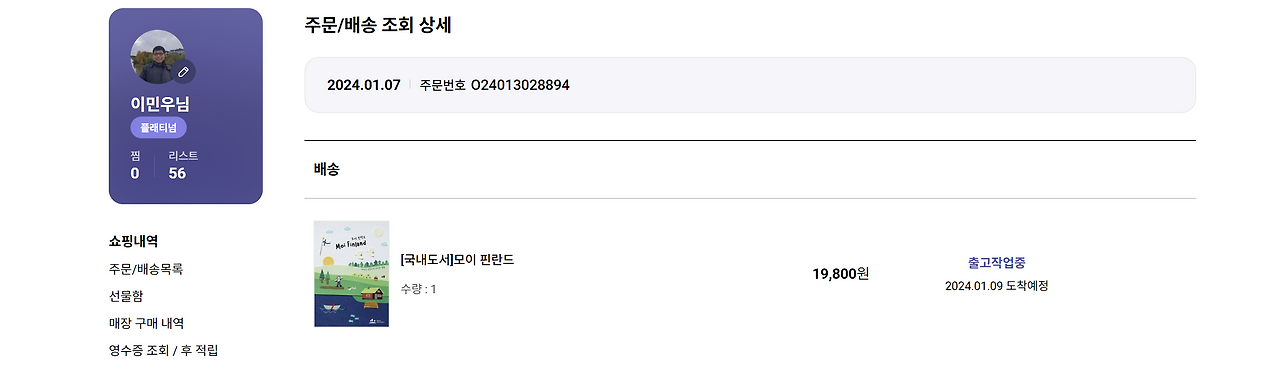Click the pencil edit icon on profile photo

point(183,72)
